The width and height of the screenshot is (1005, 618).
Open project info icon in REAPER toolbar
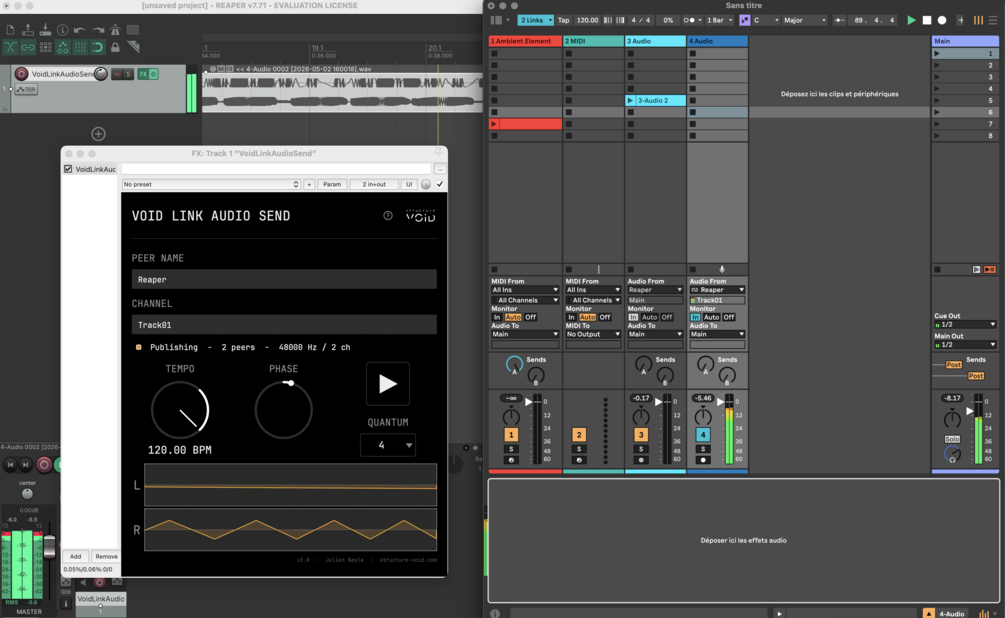pyautogui.click(x=62, y=30)
